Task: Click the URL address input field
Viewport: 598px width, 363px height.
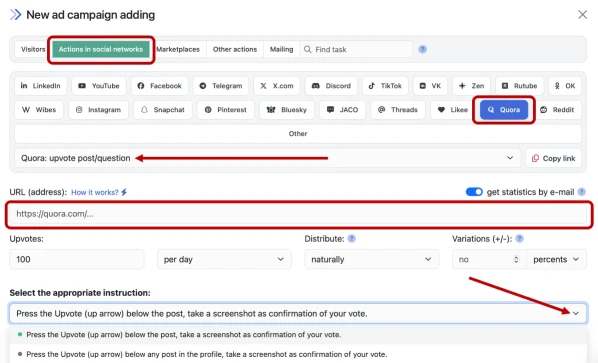Action: (x=298, y=214)
